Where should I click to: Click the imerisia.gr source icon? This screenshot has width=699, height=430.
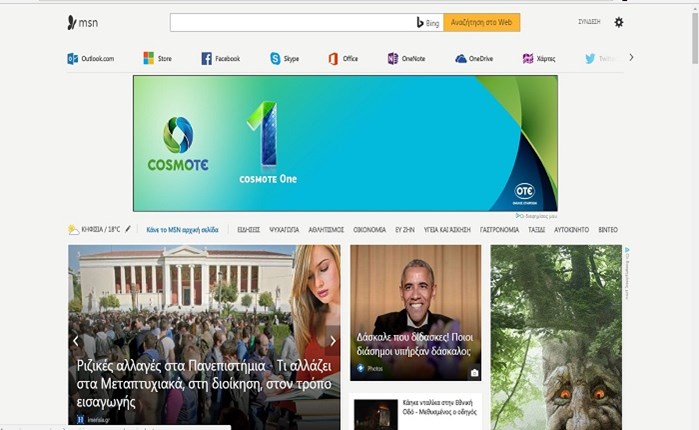coord(80,419)
